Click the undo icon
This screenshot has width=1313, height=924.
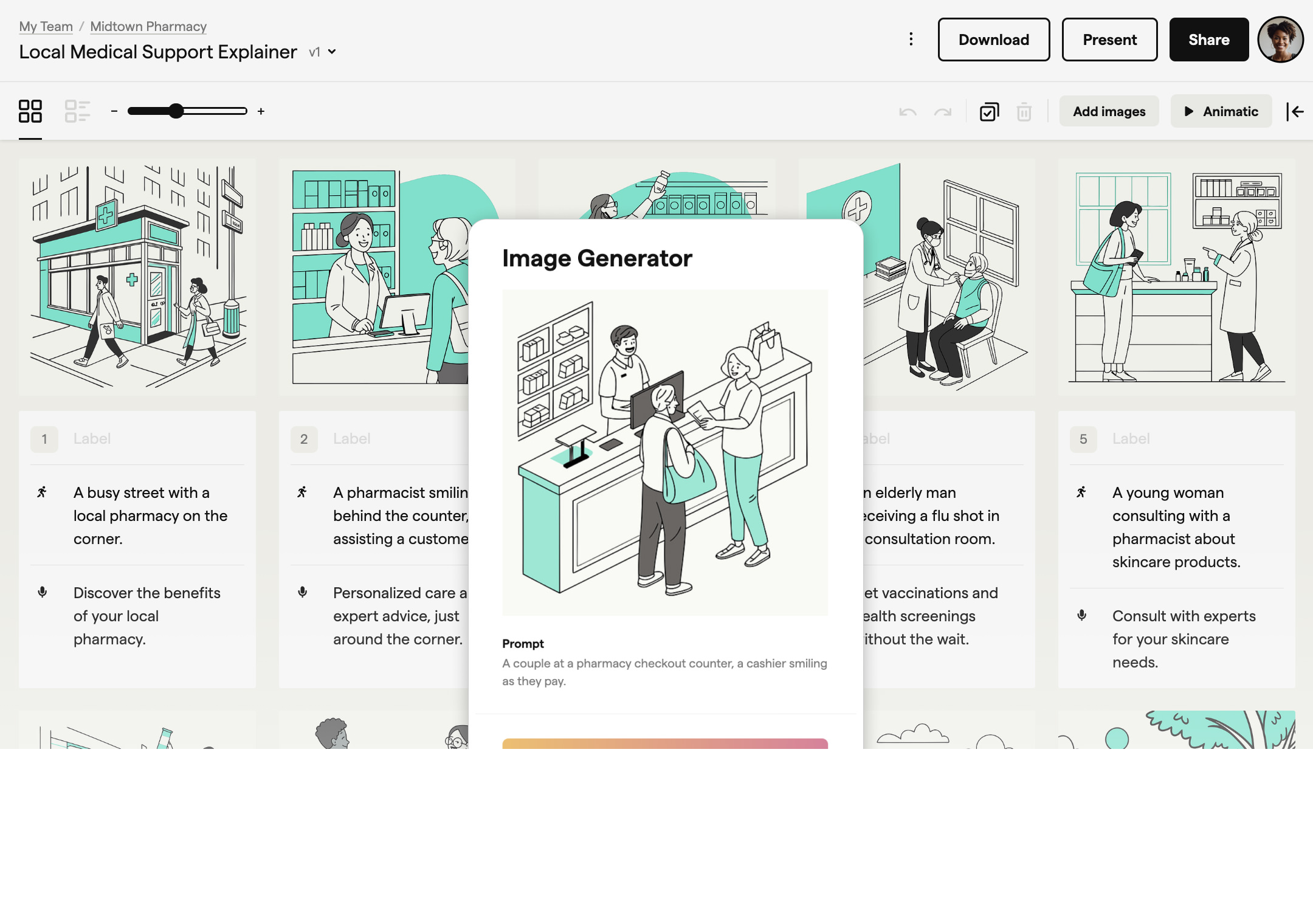[x=908, y=111]
